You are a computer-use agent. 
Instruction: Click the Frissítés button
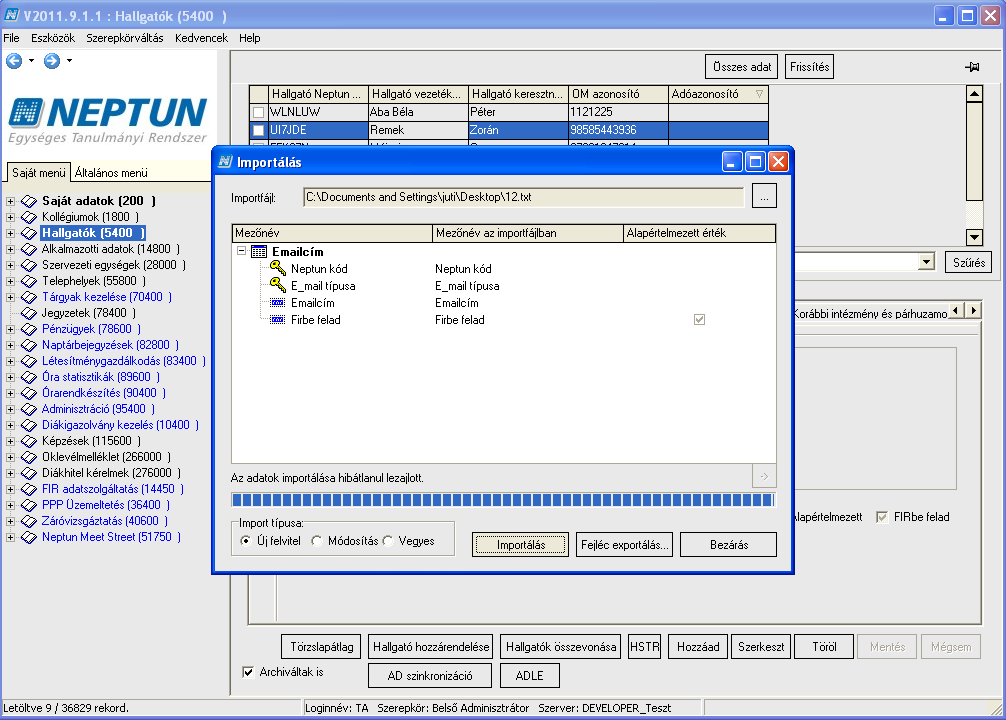[x=810, y=67]
